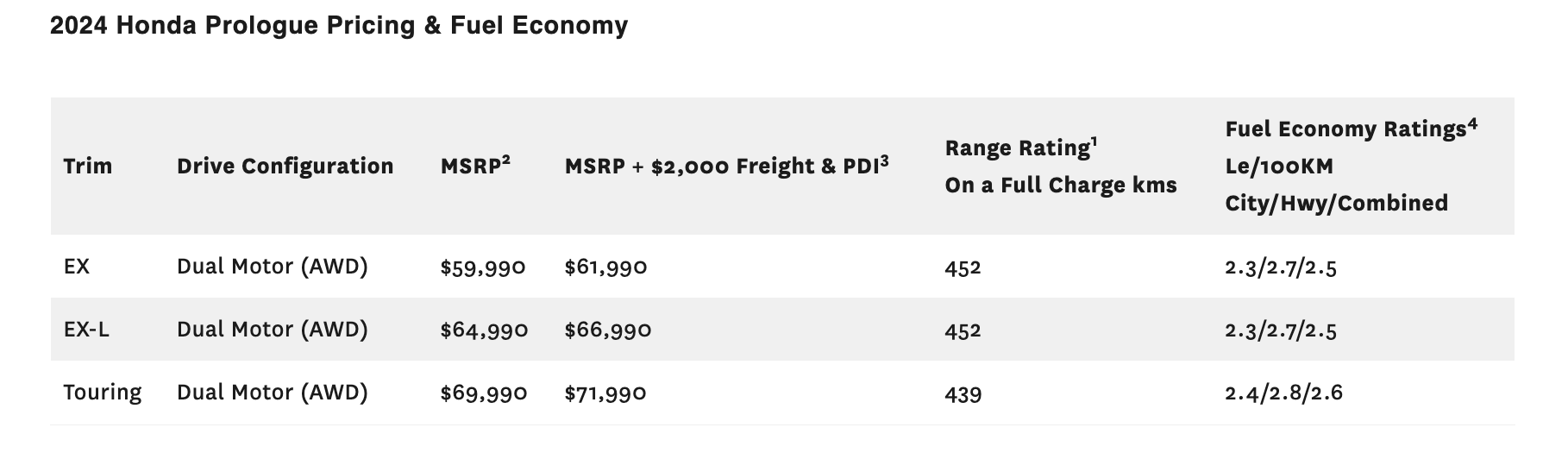The image size is (1568, 459).
Task: Click the 439 range value
Action: pos(963,394)
